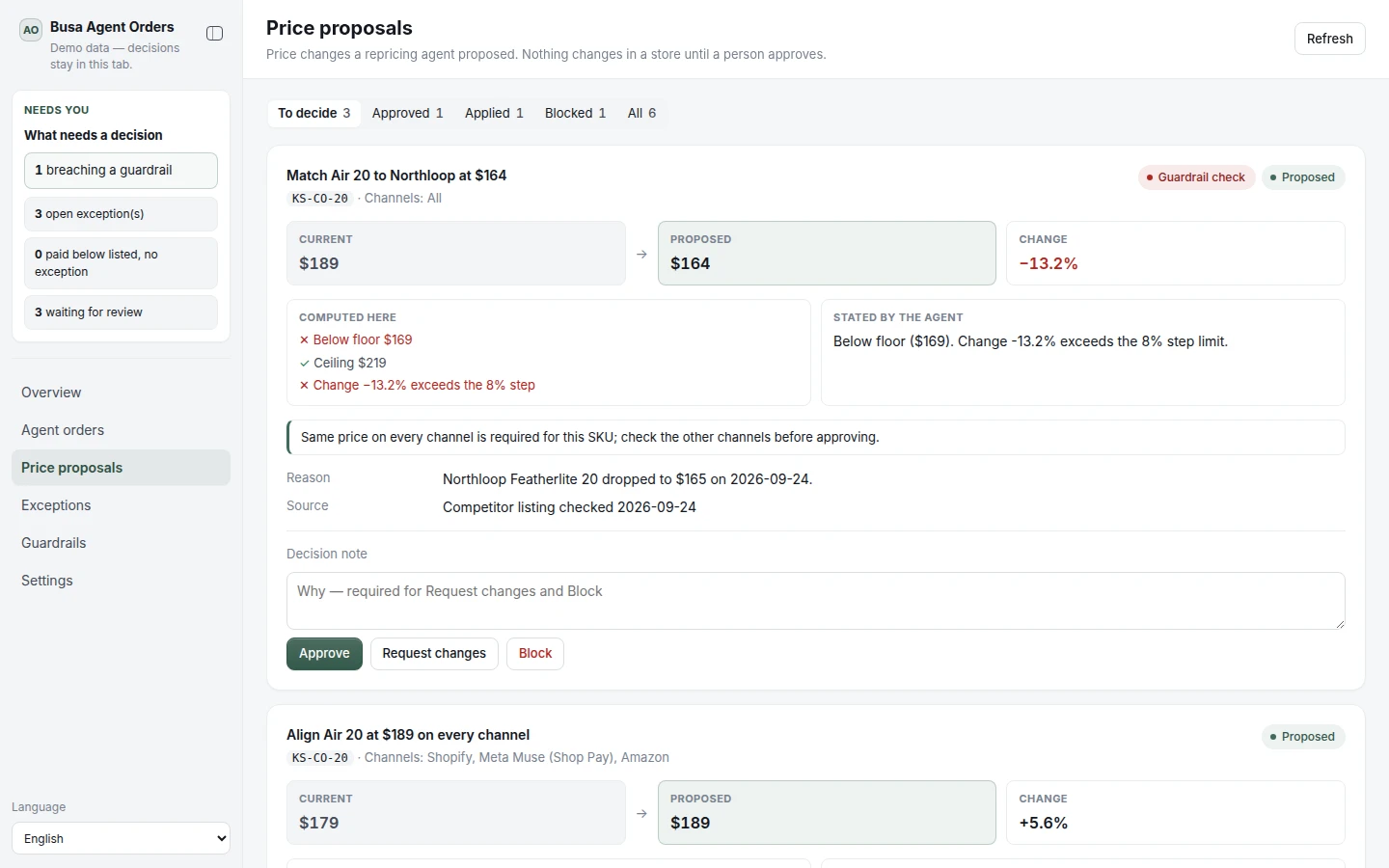Click the Proposed $164 price box
Image resolution: width=1389 pixels, height=868 pixels.
(827, 254)
